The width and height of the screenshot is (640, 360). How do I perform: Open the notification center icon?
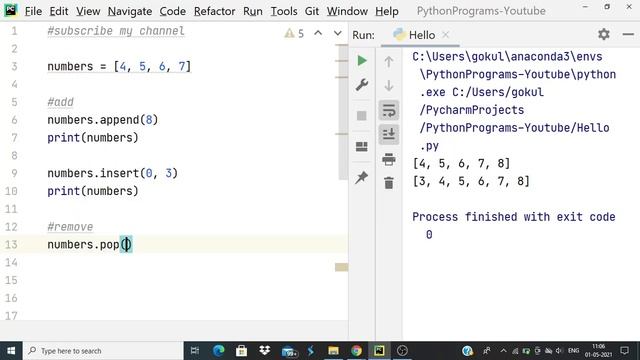coord(624,351)
